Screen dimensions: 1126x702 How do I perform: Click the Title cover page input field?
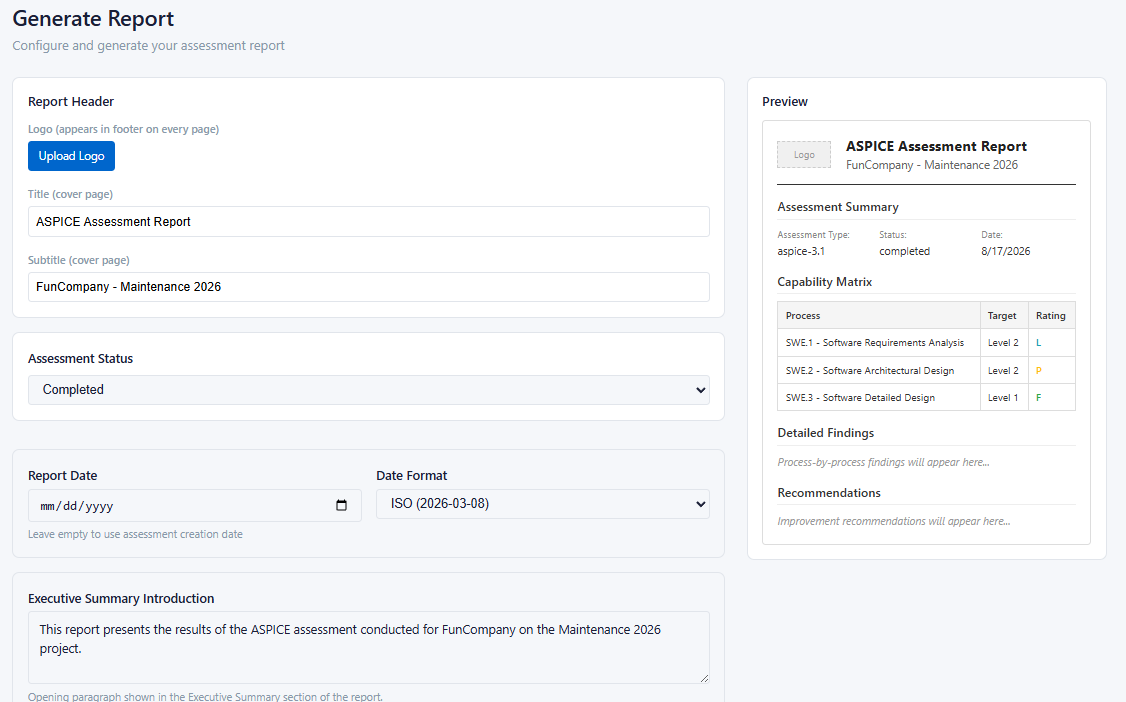pos(368,222)
